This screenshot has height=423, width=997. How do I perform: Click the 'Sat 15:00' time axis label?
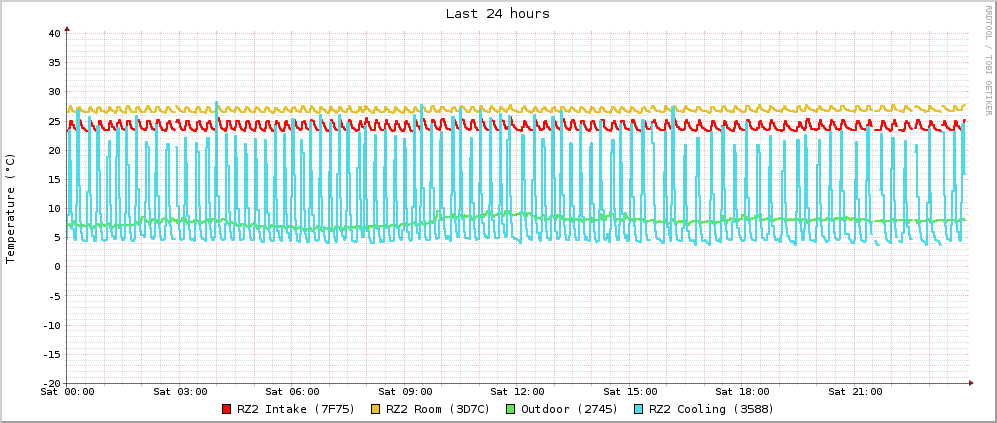point(629,391)
